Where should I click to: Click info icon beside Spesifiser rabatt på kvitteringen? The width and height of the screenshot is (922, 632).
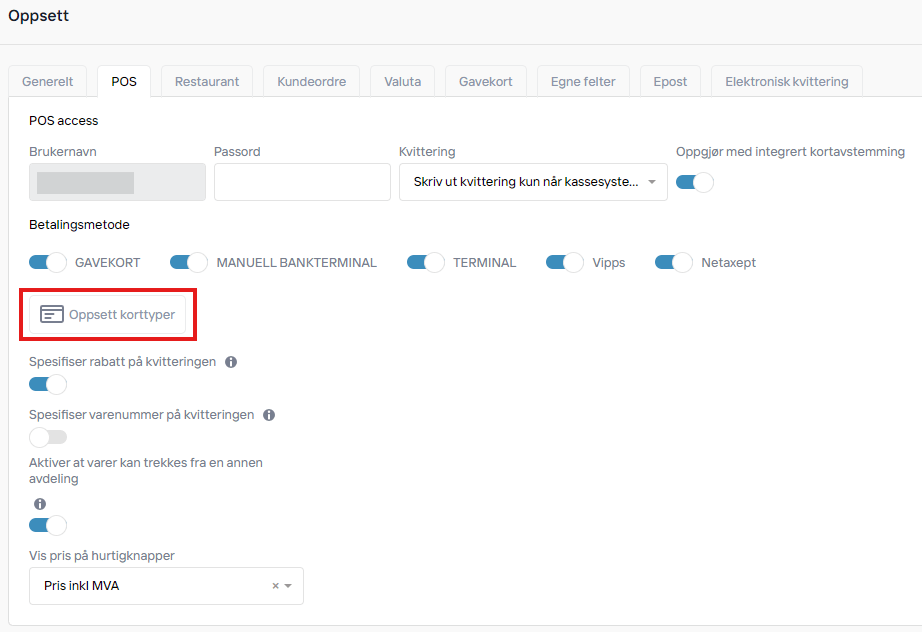point(231,362)
